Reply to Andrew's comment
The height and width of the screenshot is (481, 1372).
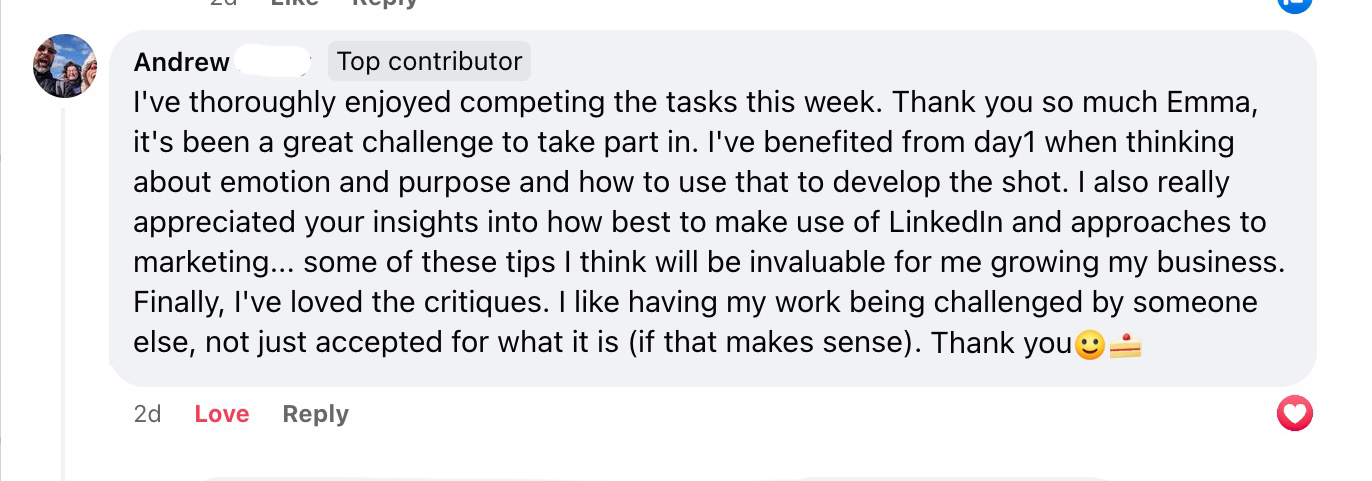coord(315,414)
